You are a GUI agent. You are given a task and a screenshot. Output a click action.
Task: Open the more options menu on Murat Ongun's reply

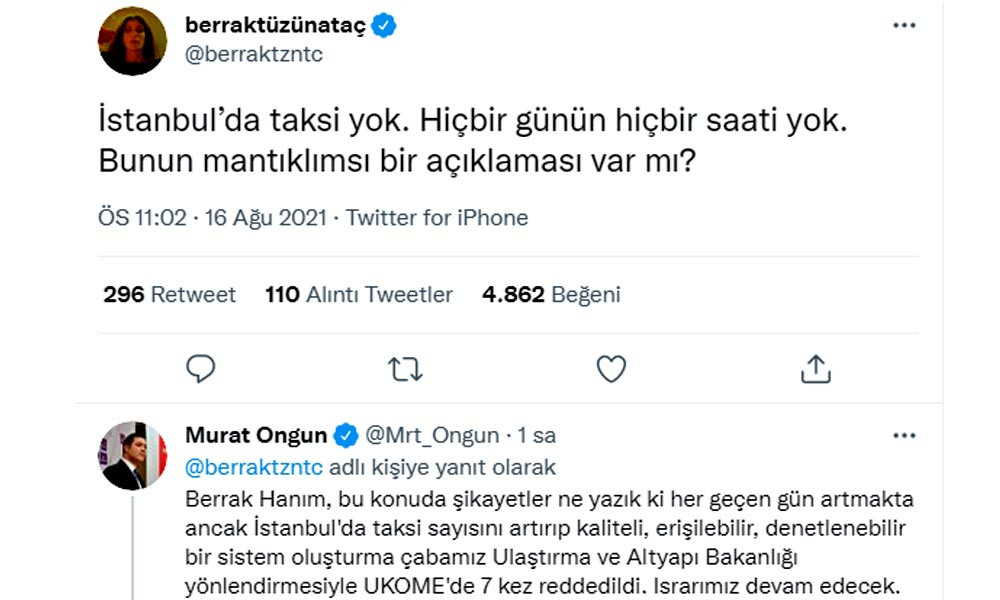(x=902, y=434)
